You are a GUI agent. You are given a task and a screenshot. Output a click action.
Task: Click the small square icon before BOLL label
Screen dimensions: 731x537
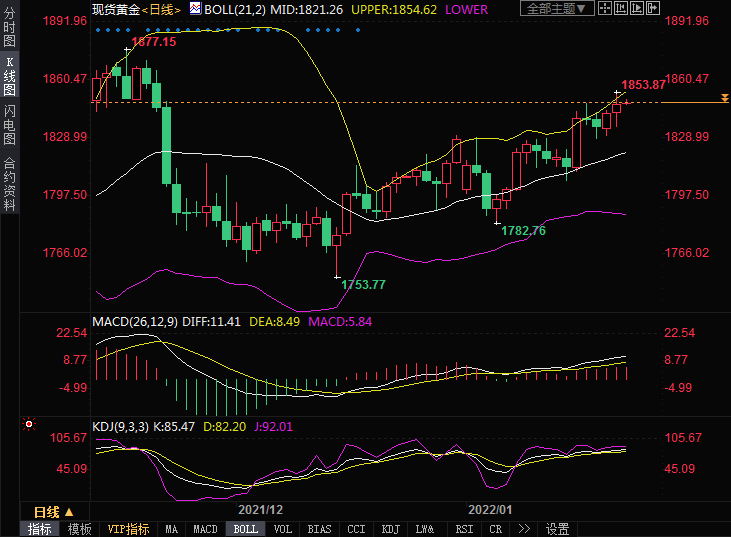tap(195, 10)
